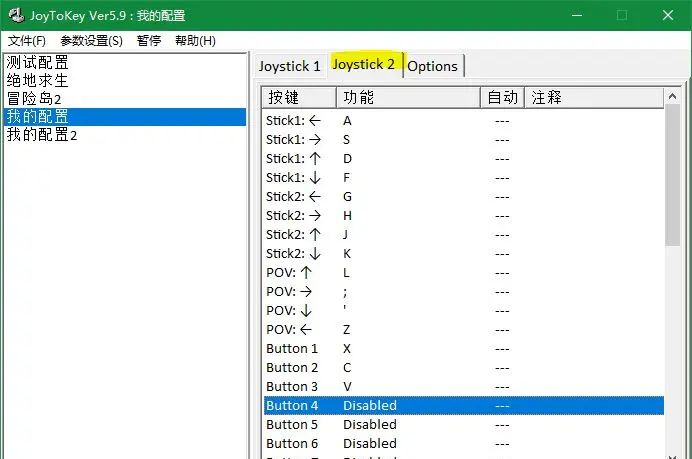
Task: Select the 我的配置2 profile
Action: 124,135
